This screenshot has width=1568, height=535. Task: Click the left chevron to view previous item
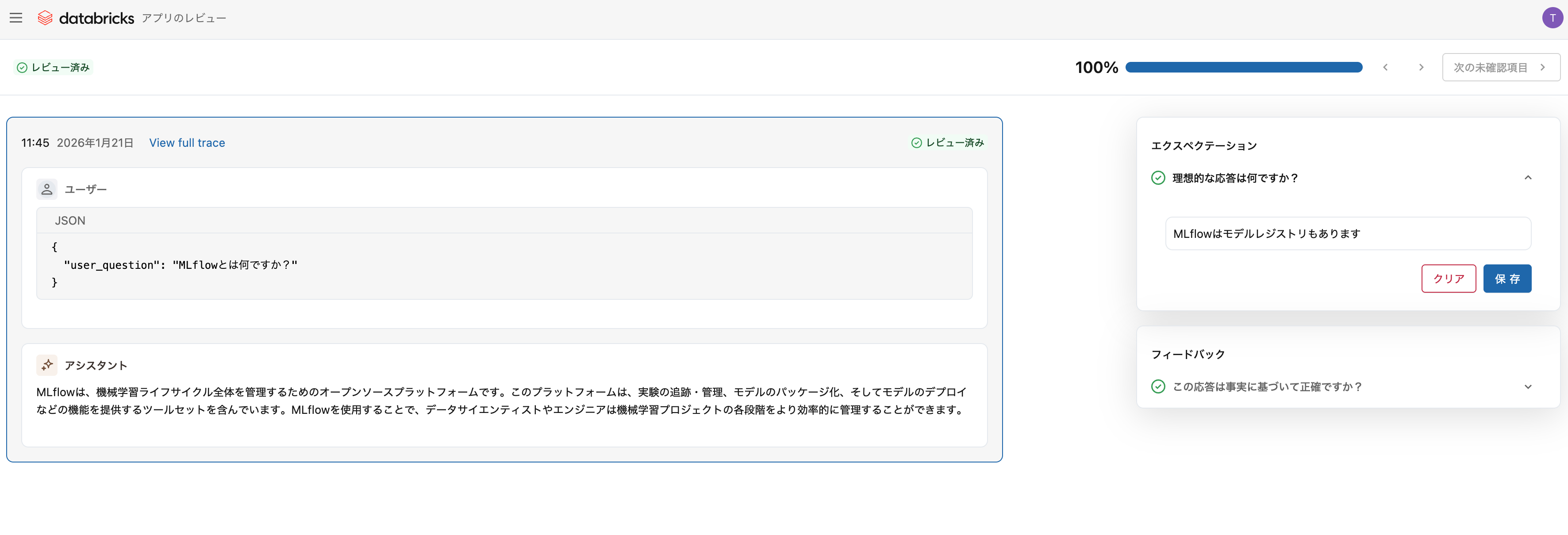click(1385, 68)
